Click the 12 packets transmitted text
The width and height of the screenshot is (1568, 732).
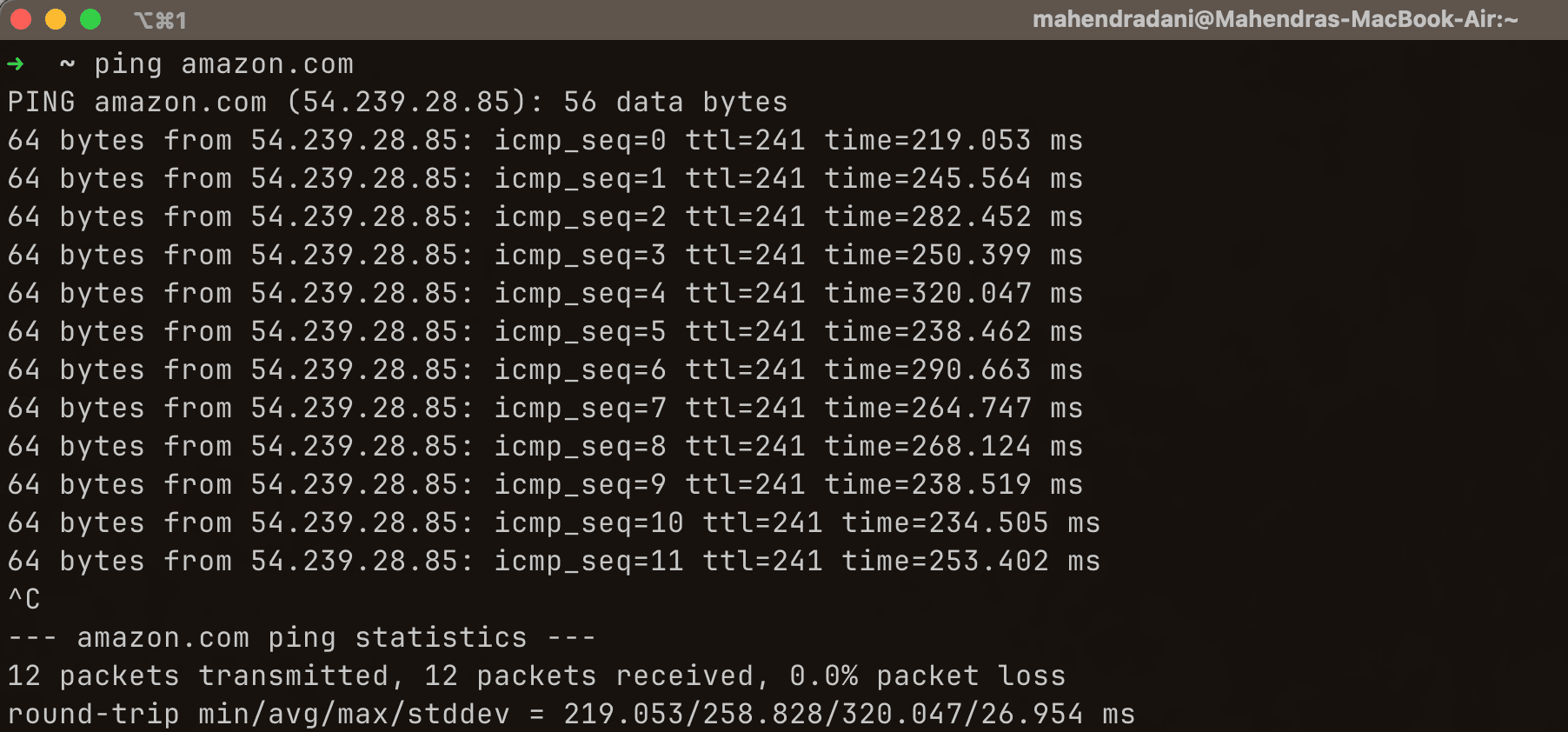[196, 675]
